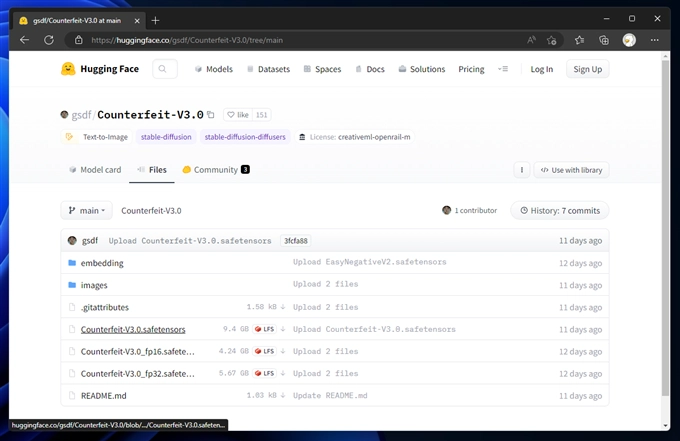Open browser Settings and more menu

654,40
